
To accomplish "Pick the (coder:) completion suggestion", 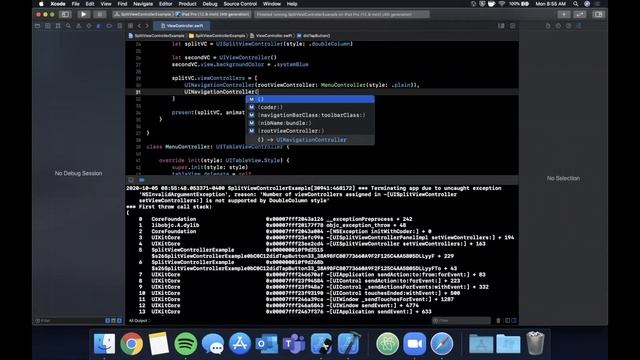I will click(310, 107).
